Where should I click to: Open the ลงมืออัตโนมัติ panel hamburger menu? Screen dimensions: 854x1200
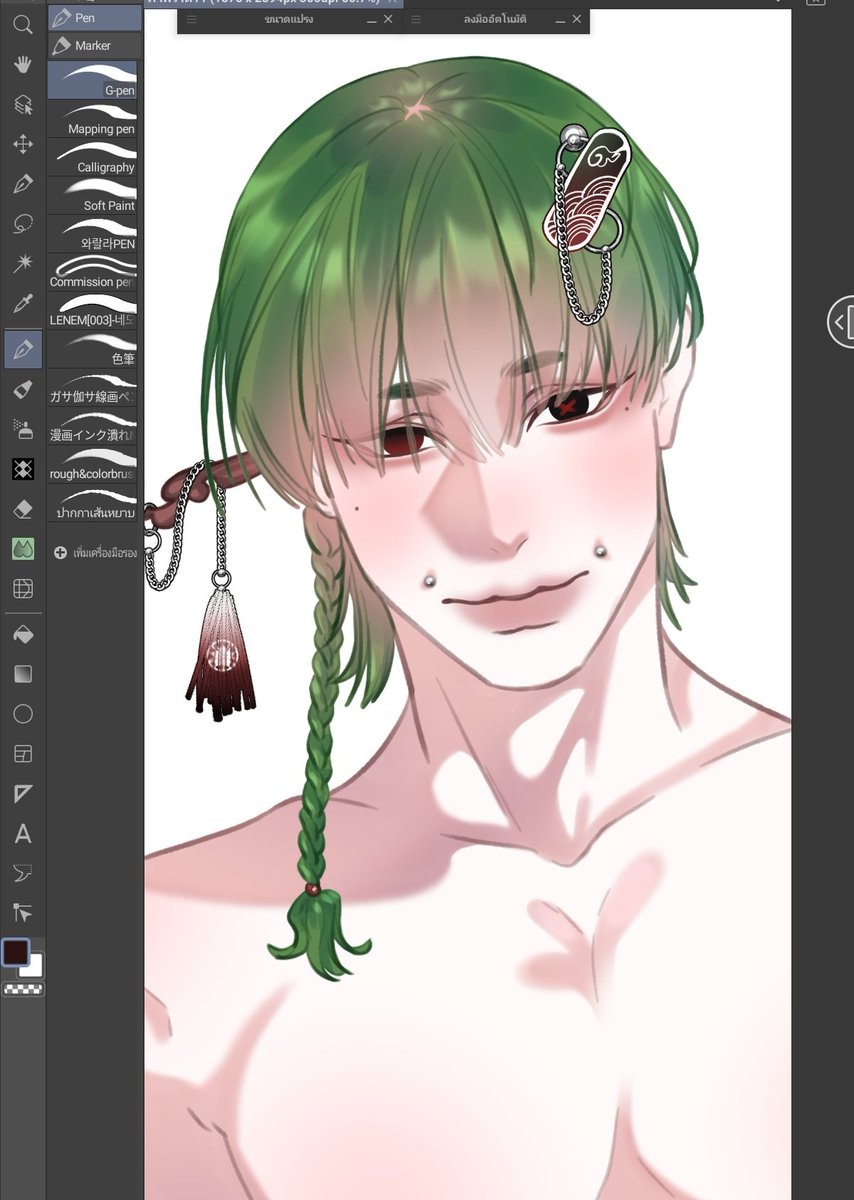[415, 19]
